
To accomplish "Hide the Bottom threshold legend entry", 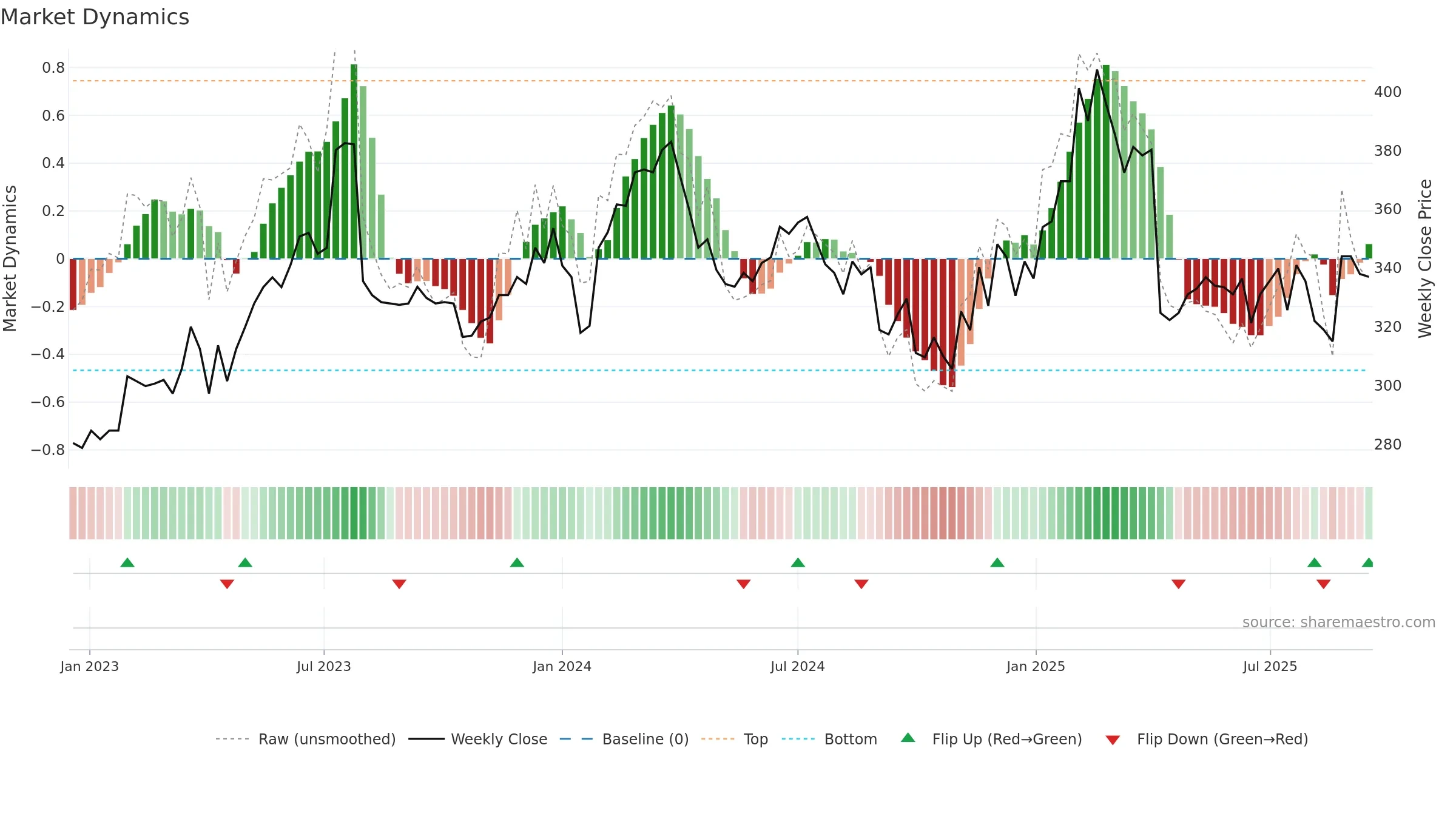I will click(829, 739).
